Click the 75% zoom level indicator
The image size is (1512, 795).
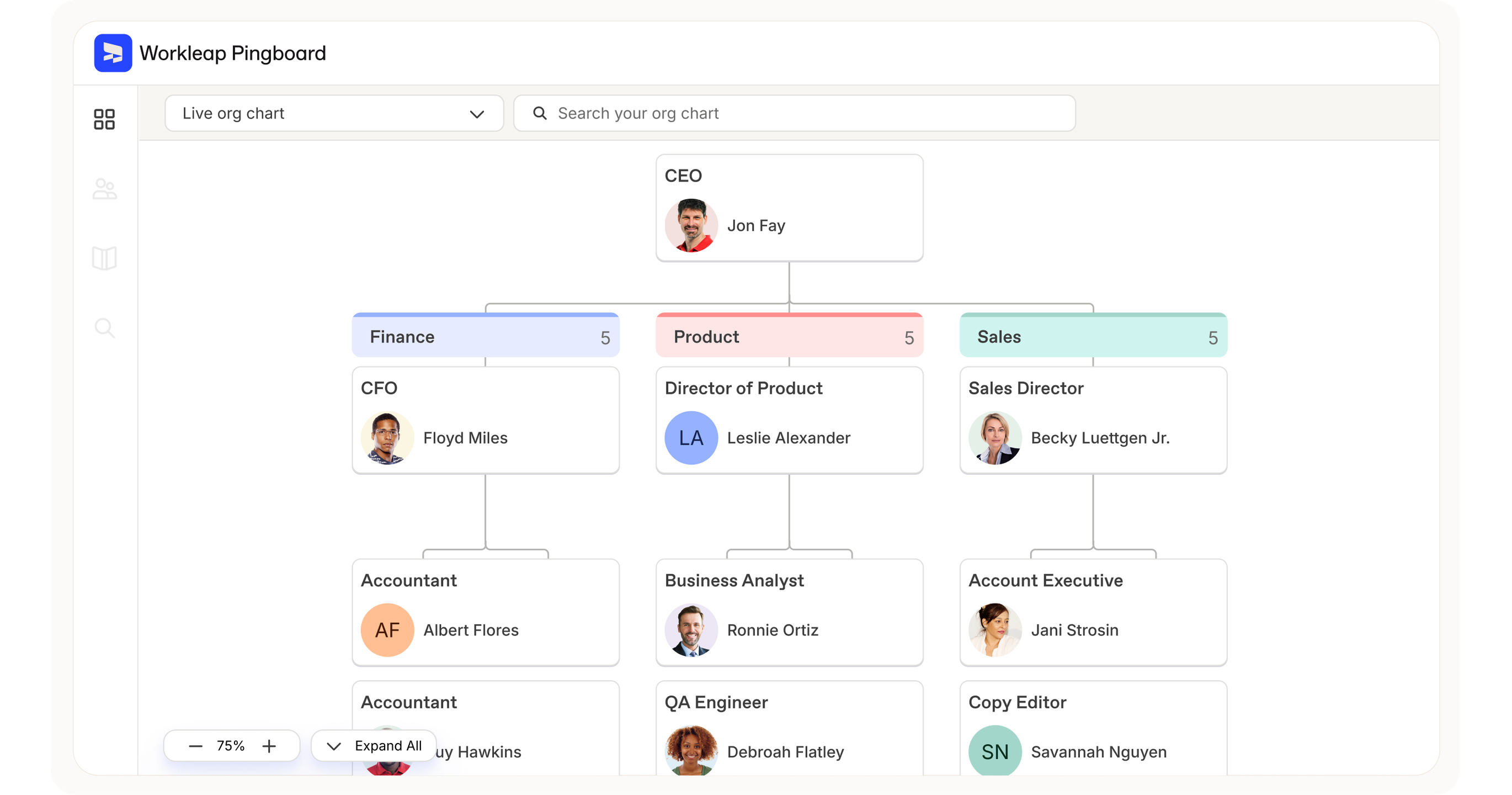231,746
